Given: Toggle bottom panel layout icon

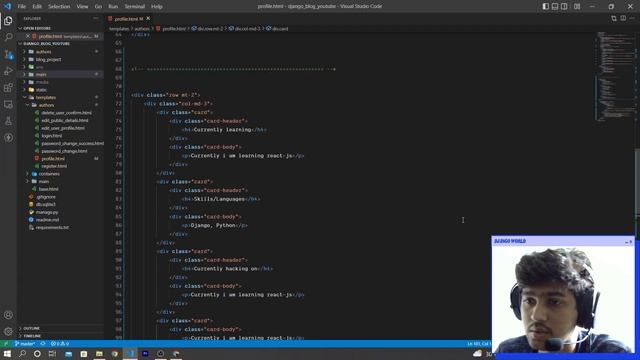Looking at the screenshot, I should click(x=555, y=6).
